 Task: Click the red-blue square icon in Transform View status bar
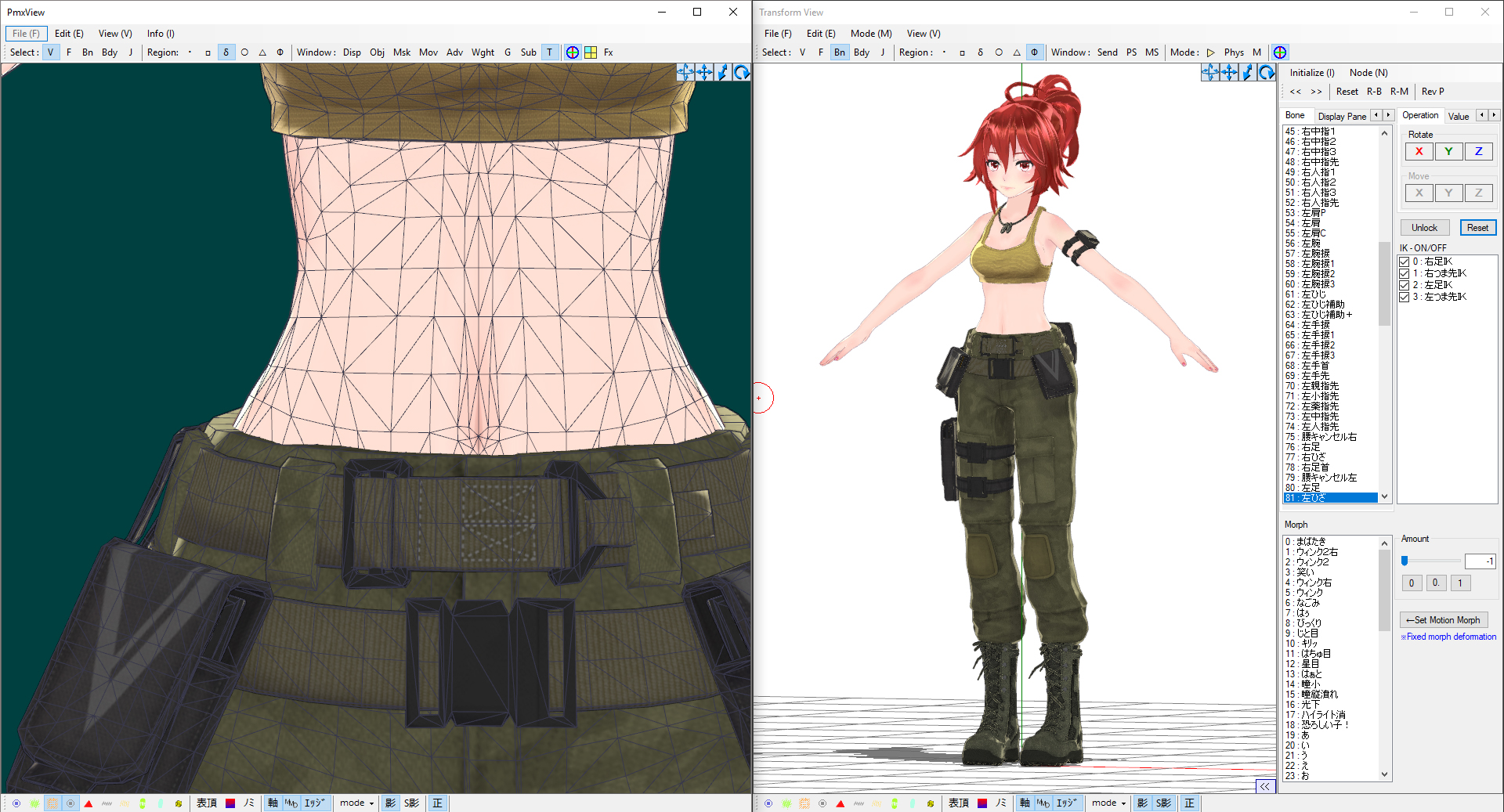tap(982, 803)
